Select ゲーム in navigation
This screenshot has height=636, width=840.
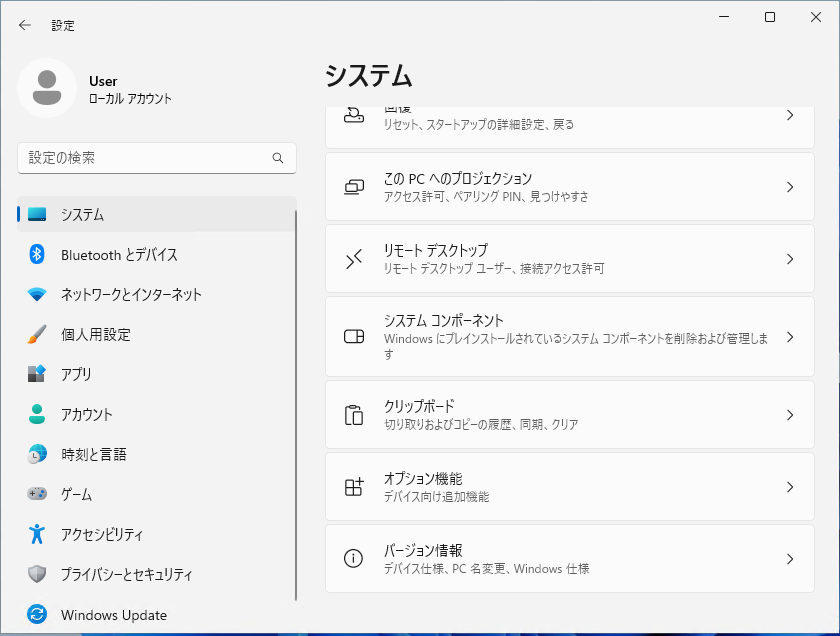156,494
